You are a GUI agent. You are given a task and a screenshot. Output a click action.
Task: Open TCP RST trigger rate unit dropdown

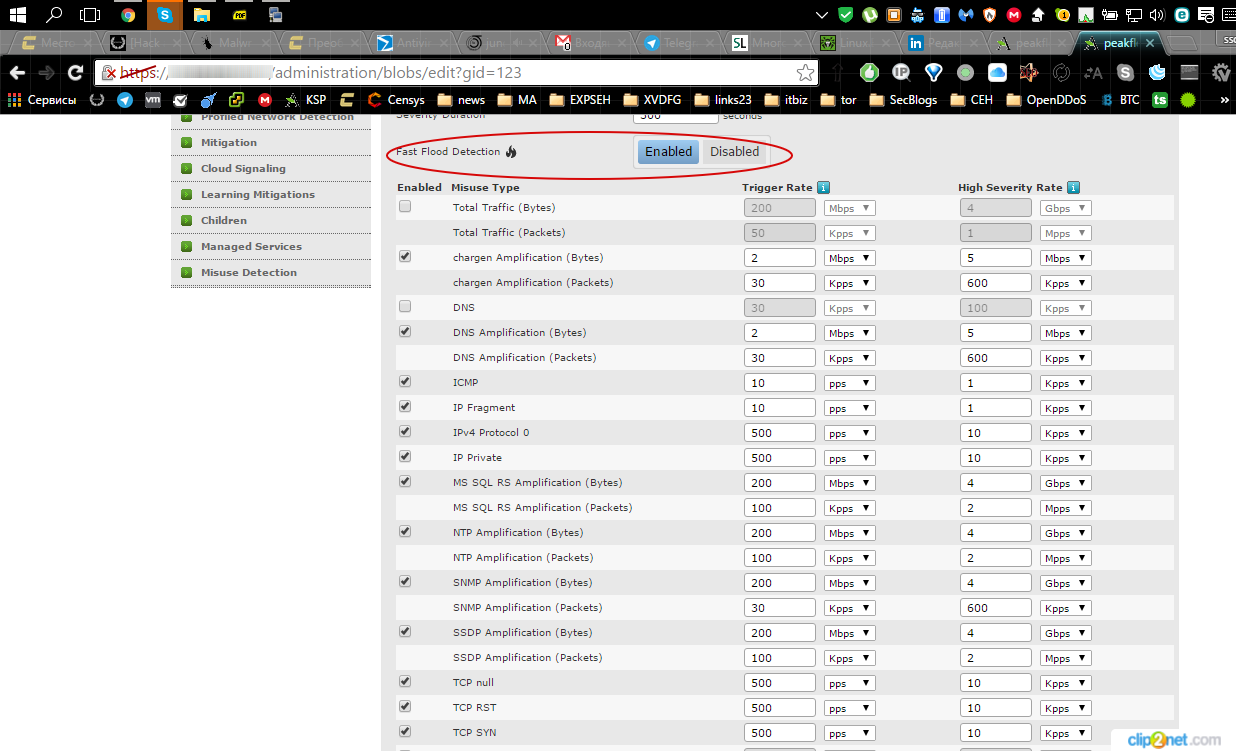pos(850,708)
